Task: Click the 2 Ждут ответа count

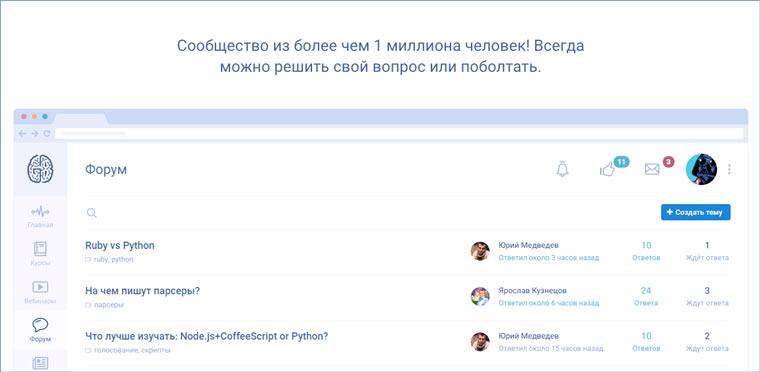Action: pos(707,341)
